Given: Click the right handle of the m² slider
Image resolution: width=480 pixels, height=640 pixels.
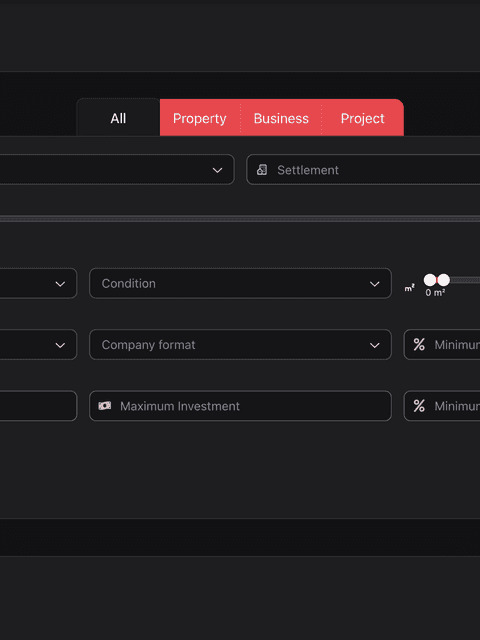Looking at the screenshot, I should [444, 280].
